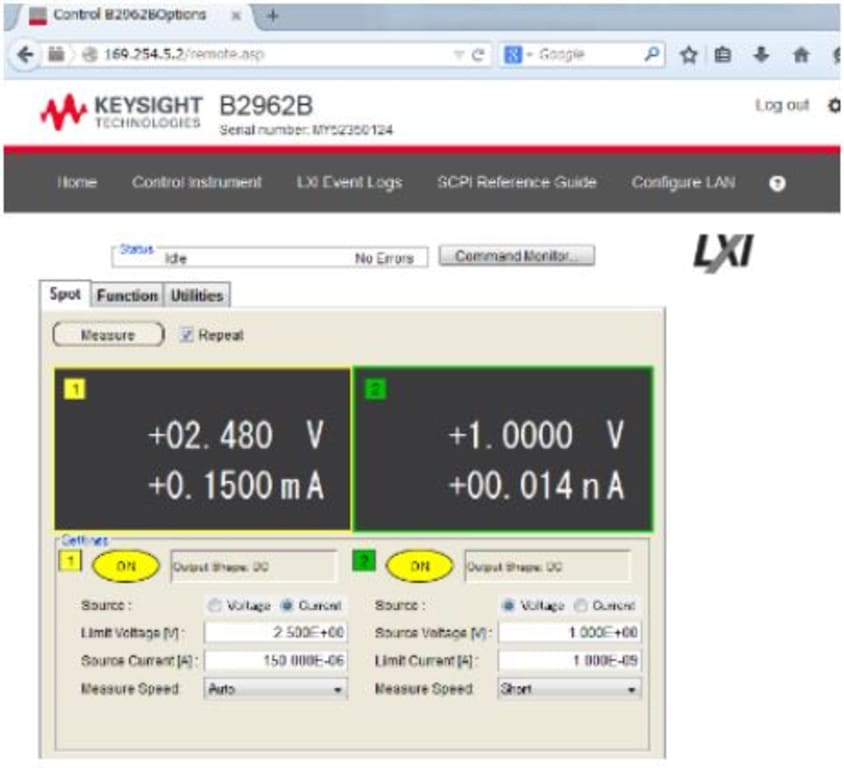
Task: Open the SCPI Reference Guide menu
Action: (517, 183)
